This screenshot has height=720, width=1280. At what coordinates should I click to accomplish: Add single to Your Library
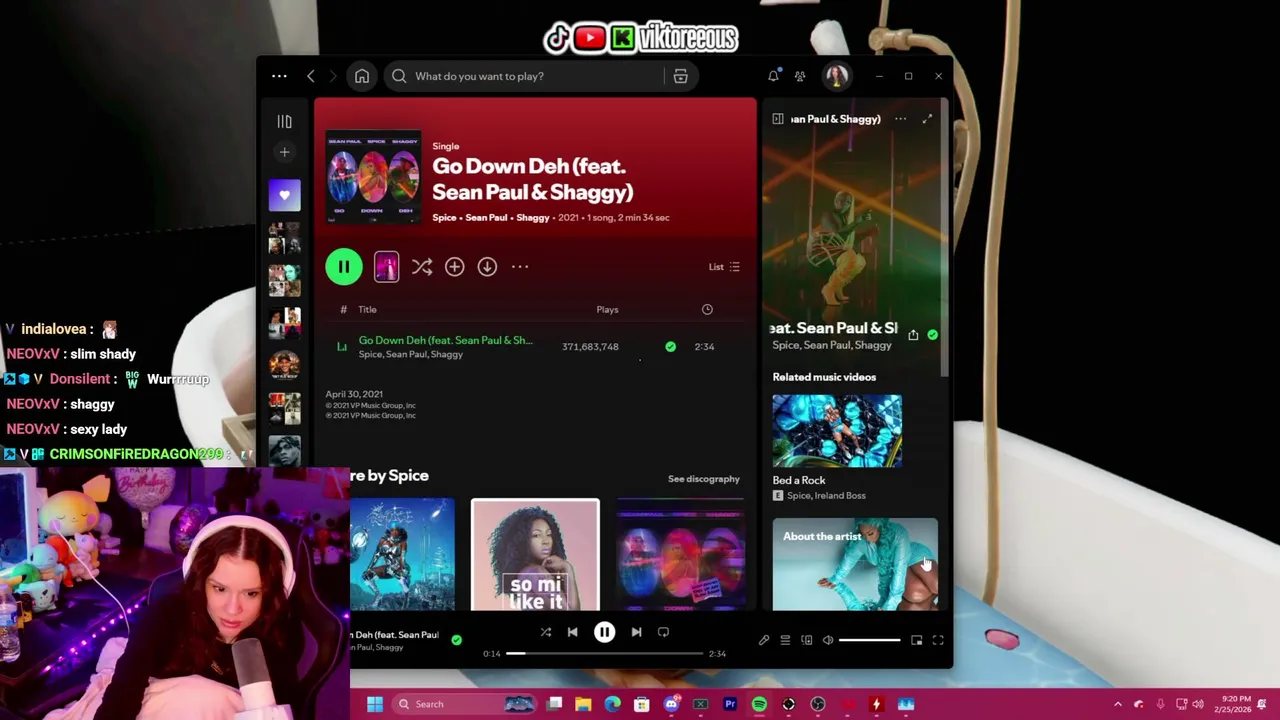[x=454, y=266]
